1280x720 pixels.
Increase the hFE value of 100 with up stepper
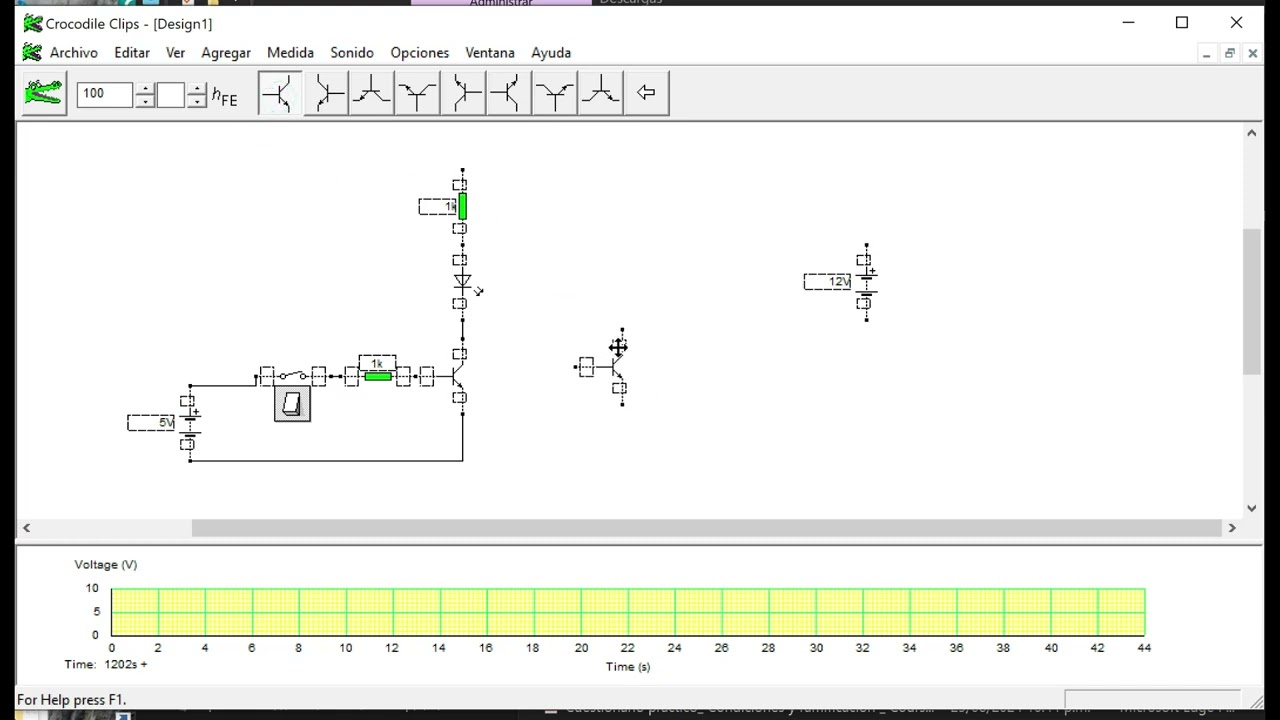click(145, 88)
